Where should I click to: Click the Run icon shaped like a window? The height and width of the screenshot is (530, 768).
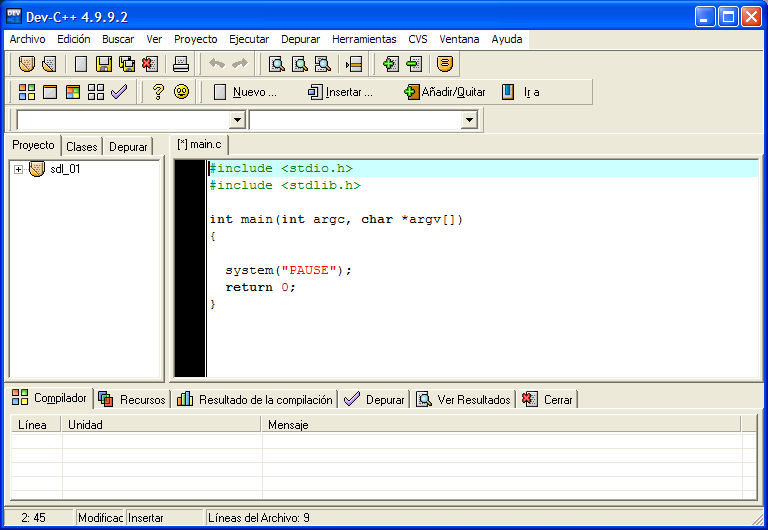(x=49, y=92)
